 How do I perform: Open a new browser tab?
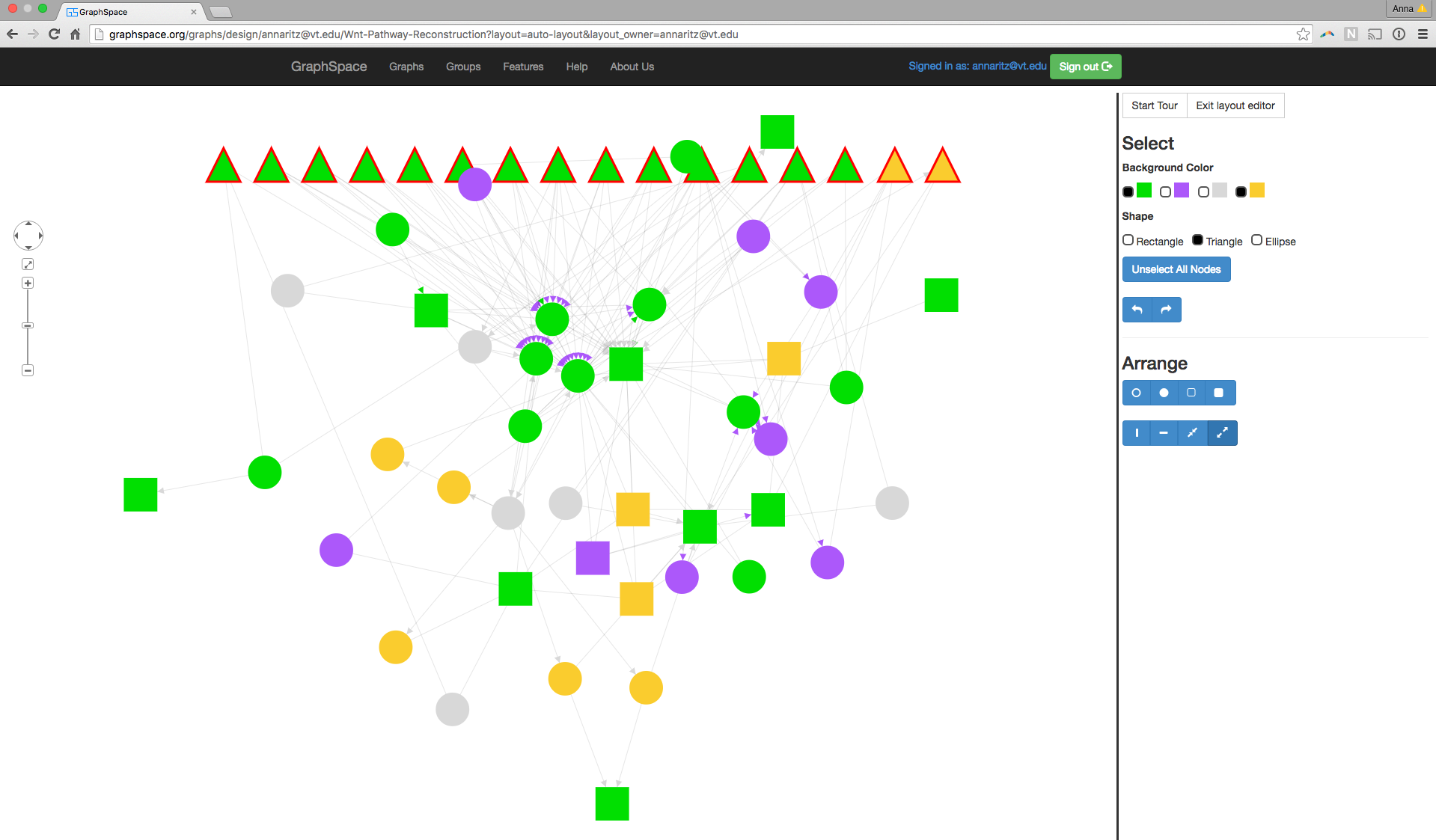click(220, 12)
